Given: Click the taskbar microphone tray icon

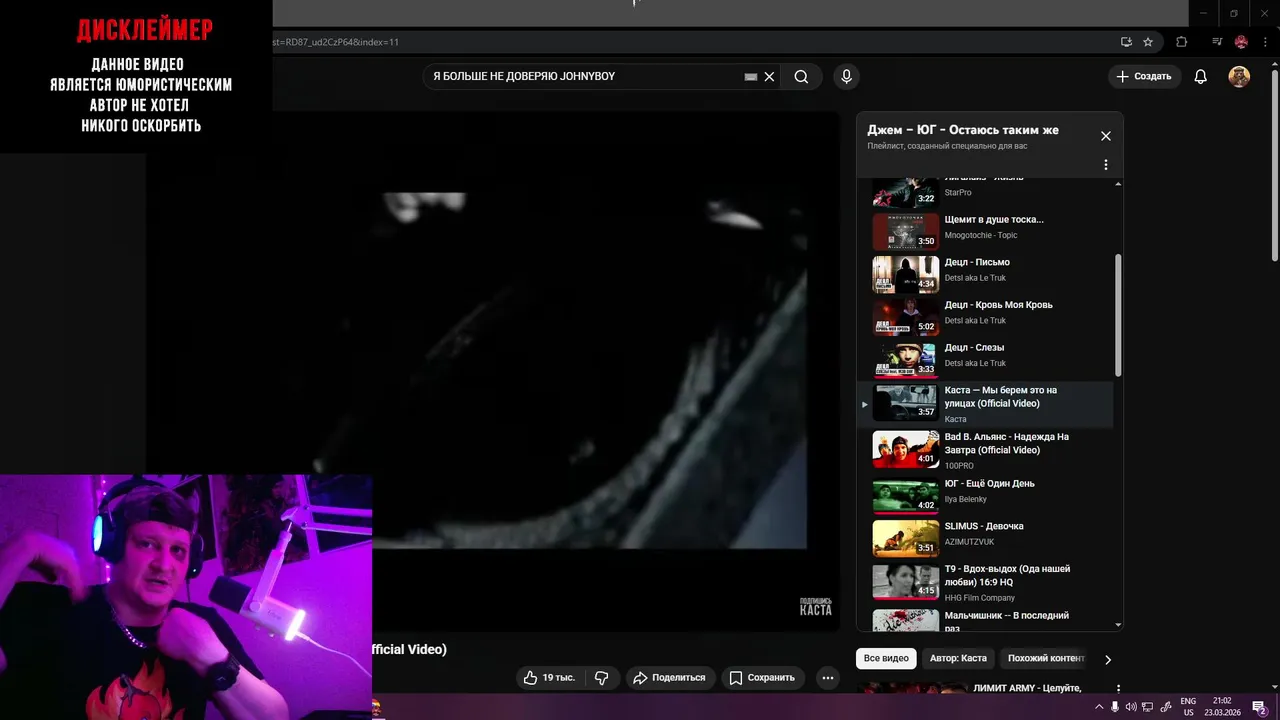Looking at the screenshot, I should click(1115, 707).
